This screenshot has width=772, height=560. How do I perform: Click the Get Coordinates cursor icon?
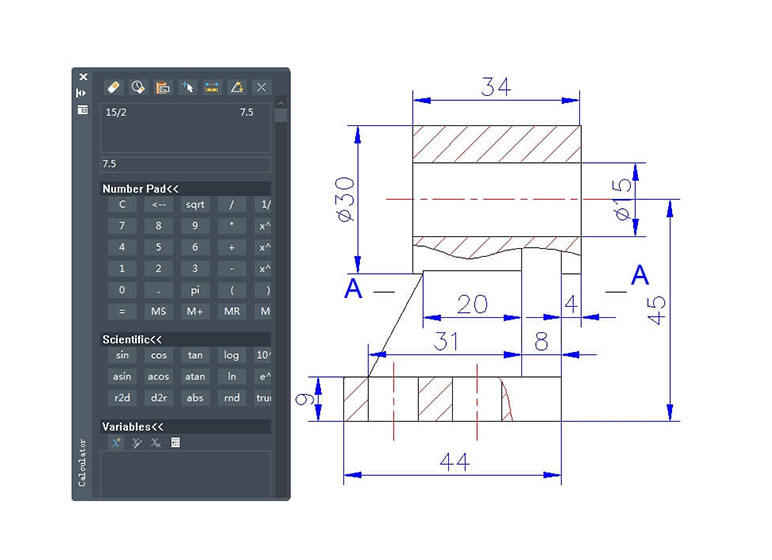coord(188,88)
